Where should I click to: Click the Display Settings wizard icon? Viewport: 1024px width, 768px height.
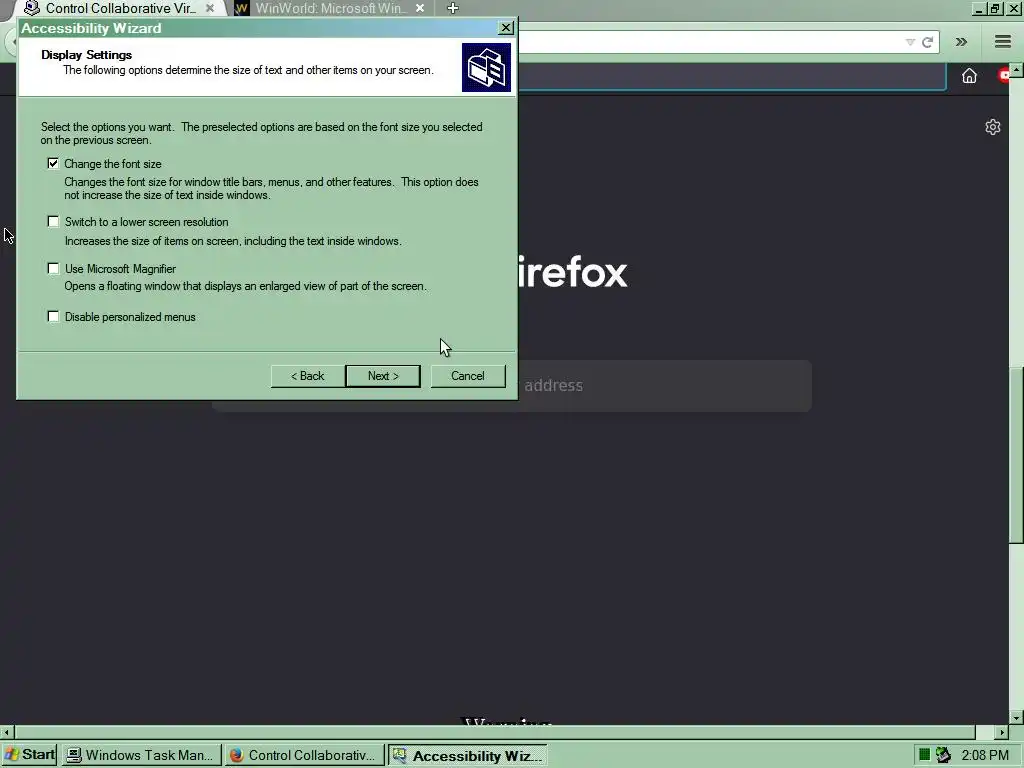(487, 67)
